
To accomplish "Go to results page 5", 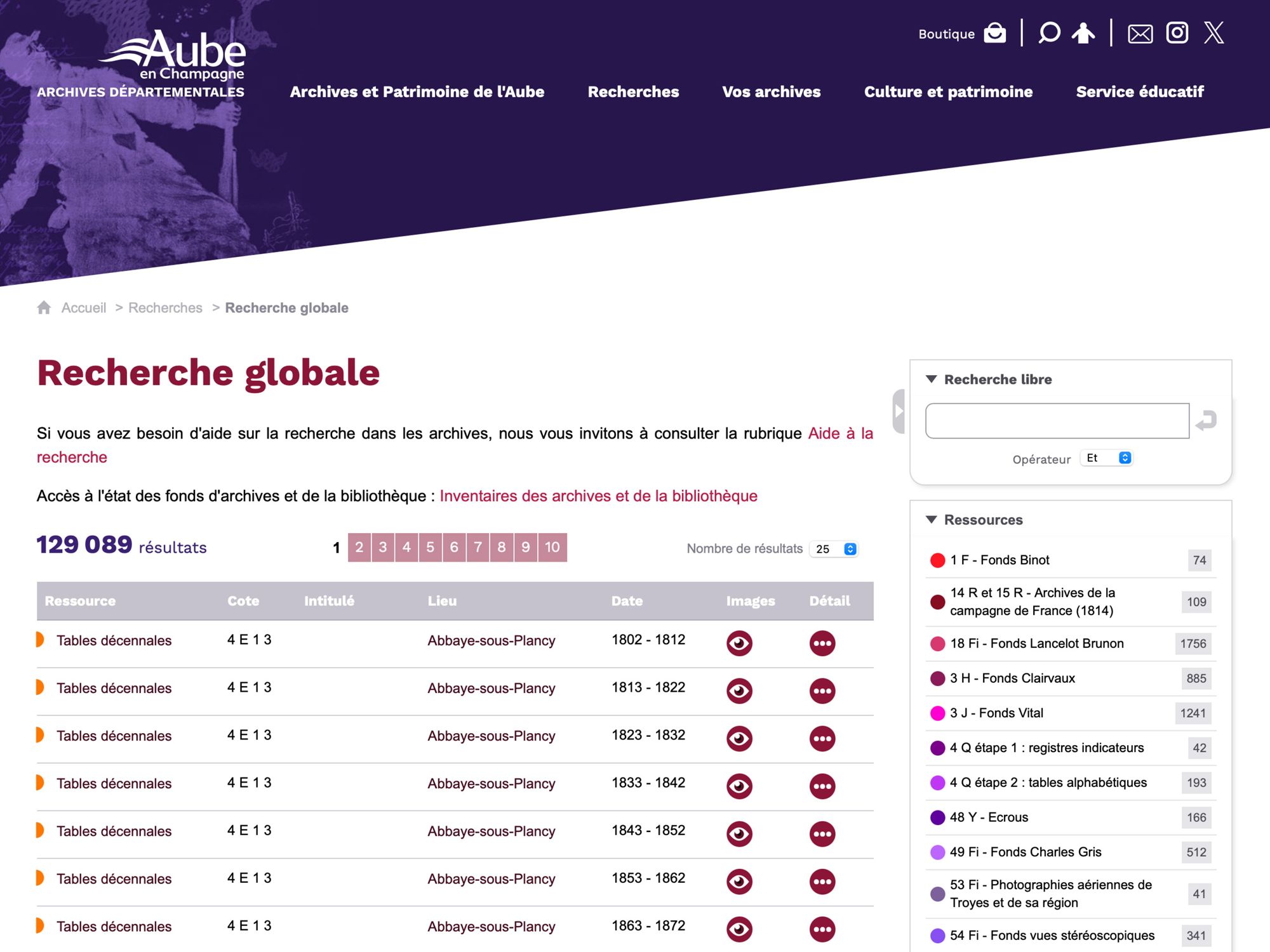I will (430, 547).
